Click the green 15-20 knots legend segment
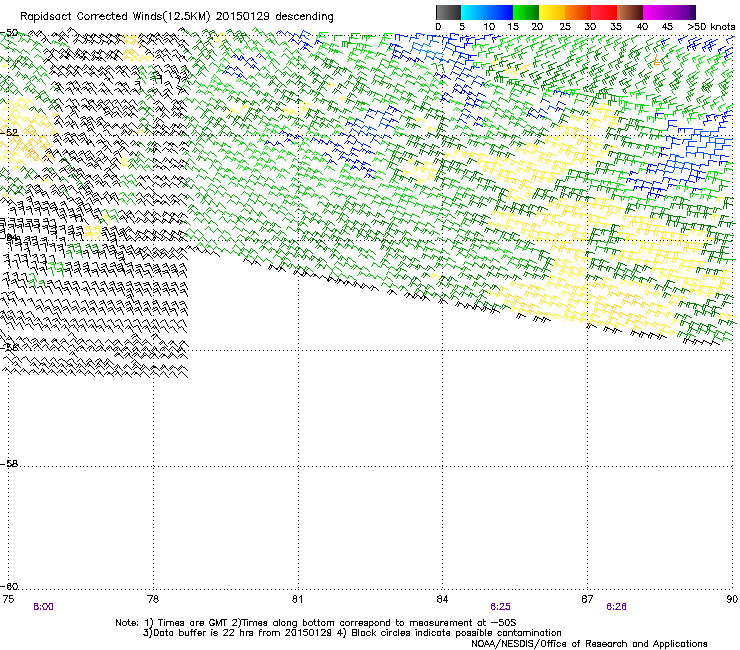This screenshot has height=650, width=740. [x=526, y=12]
